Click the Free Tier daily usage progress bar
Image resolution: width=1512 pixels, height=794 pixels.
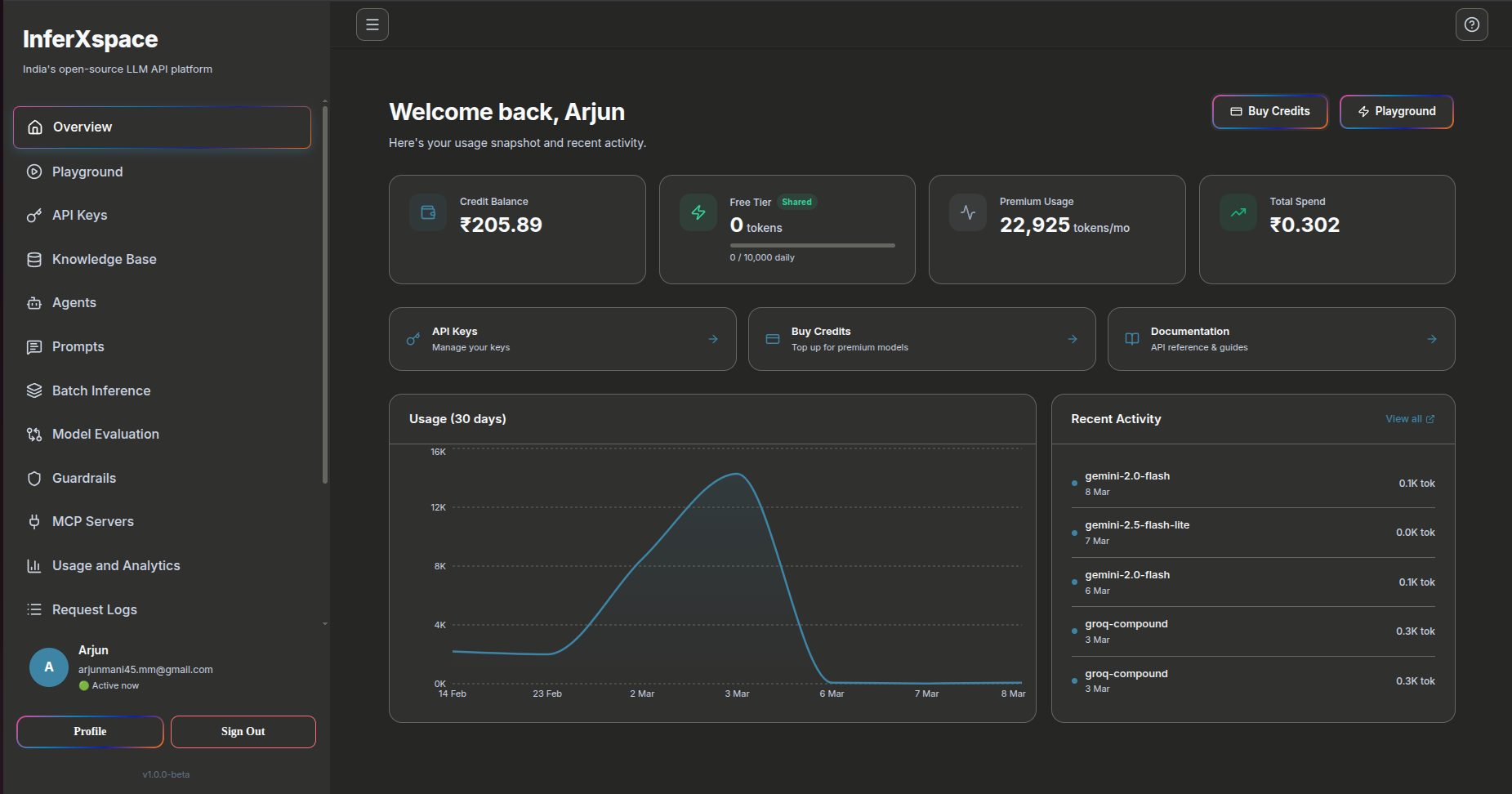pos(812,245)
